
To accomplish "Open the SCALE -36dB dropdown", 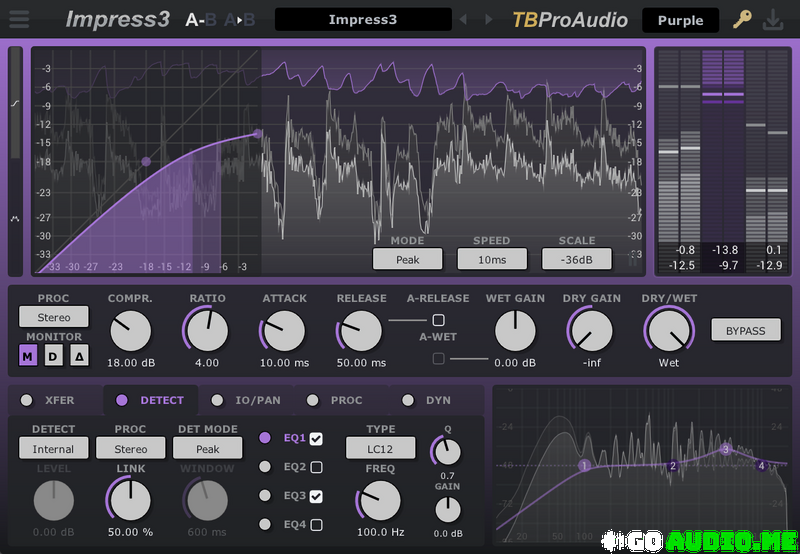I will point(577,259).
